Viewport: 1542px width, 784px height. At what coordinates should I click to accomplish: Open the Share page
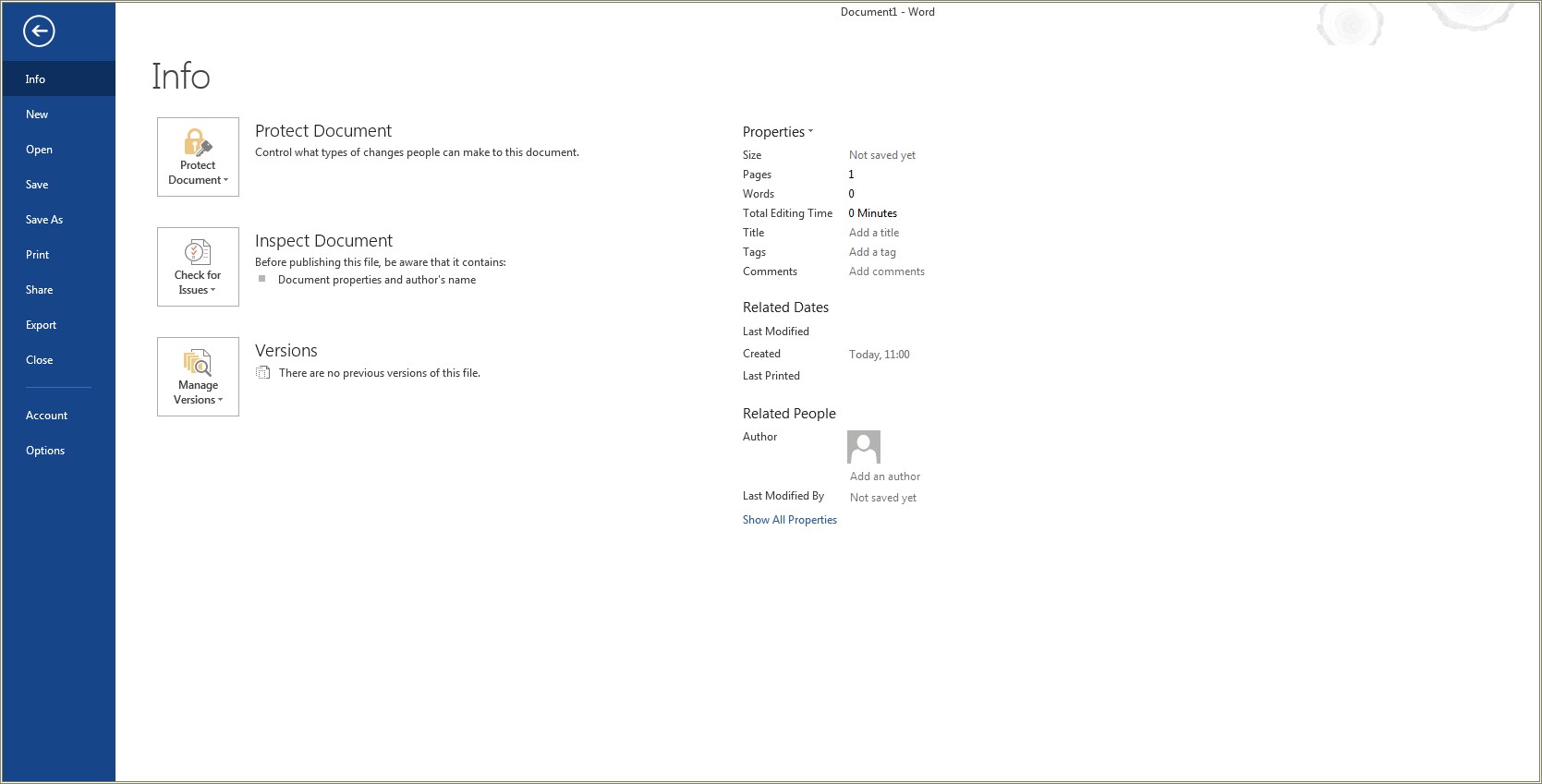(58, 290)
